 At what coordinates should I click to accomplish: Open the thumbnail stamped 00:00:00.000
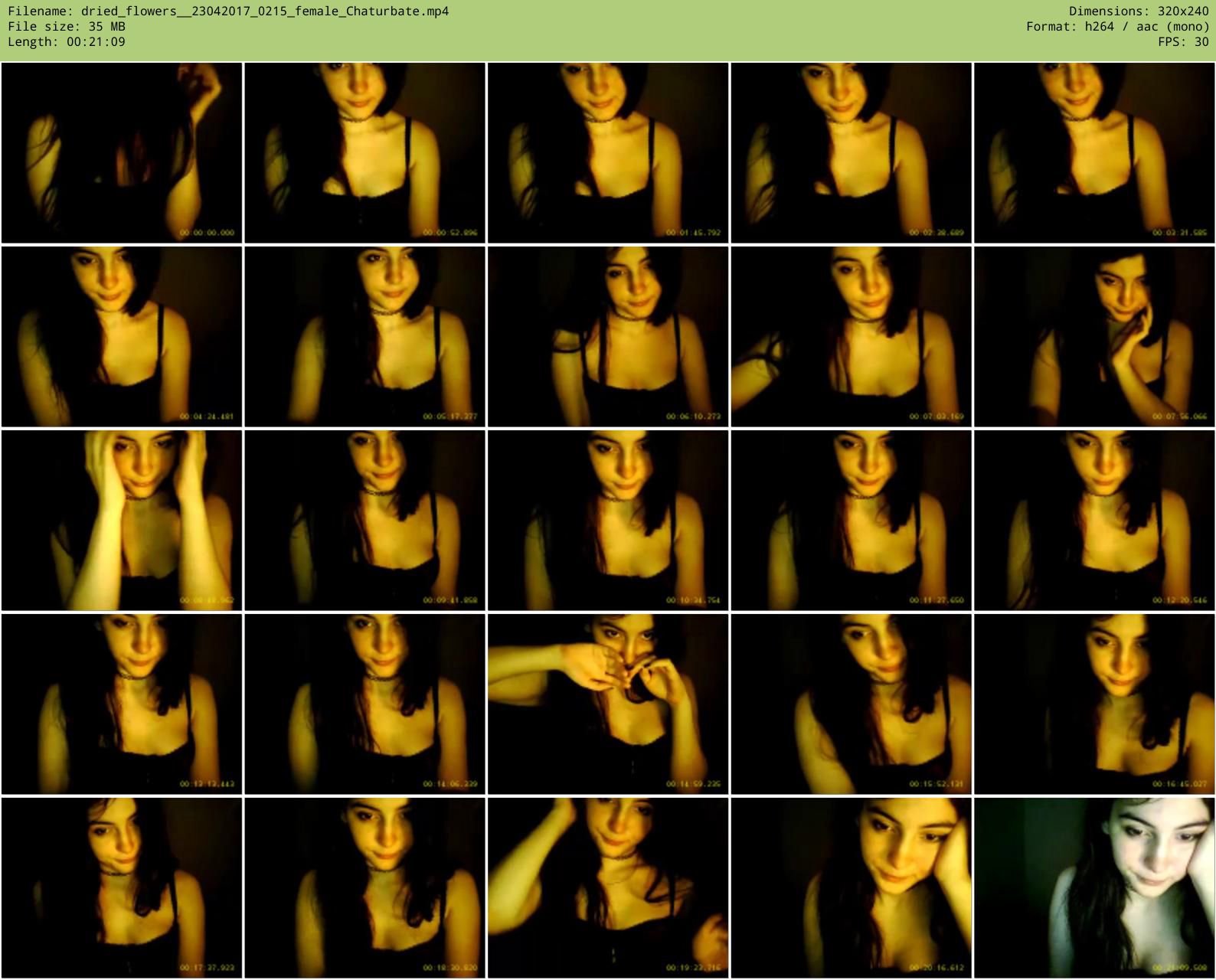pyautogui.click(x=122, y=153)
